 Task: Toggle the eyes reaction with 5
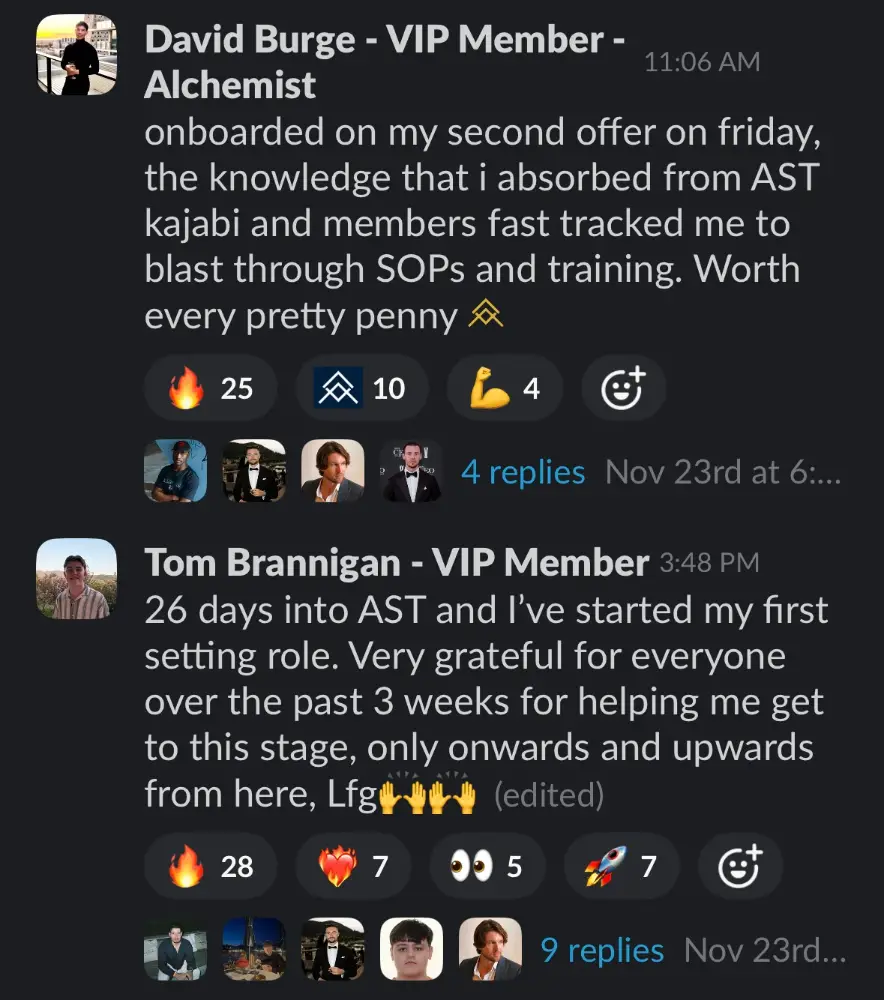pyautogui.click(x=487, y=866)
